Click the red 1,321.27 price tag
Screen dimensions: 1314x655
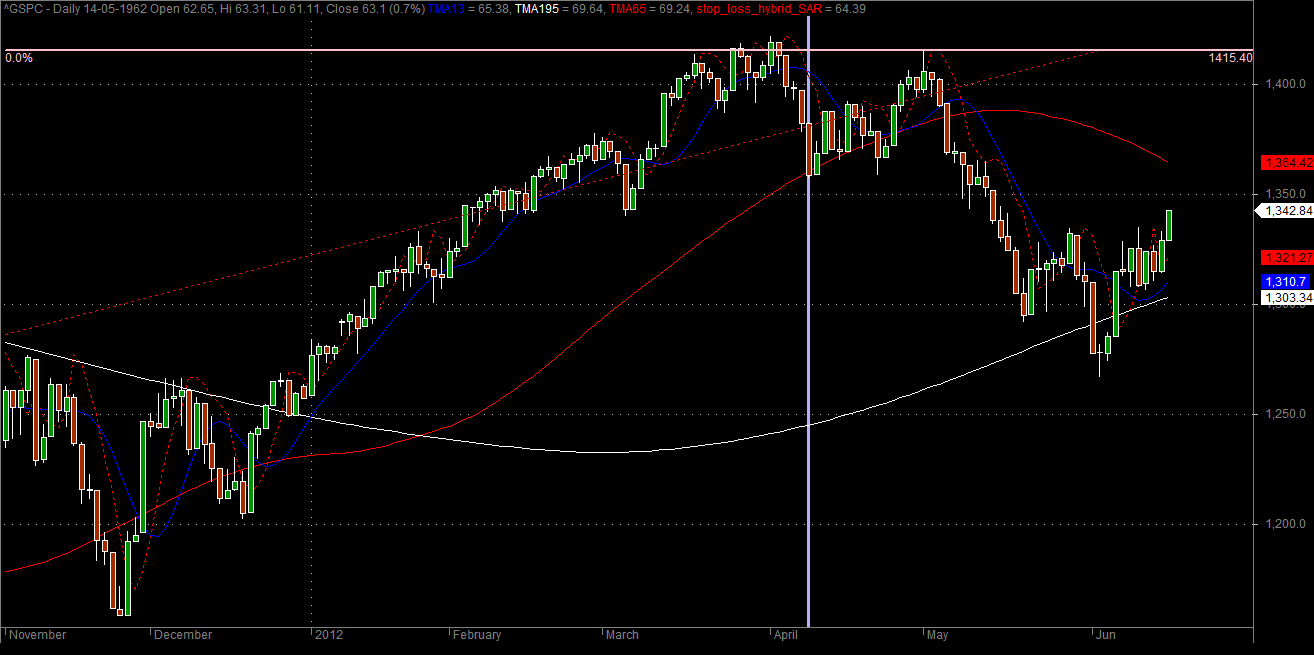(x=1287, y=257)
